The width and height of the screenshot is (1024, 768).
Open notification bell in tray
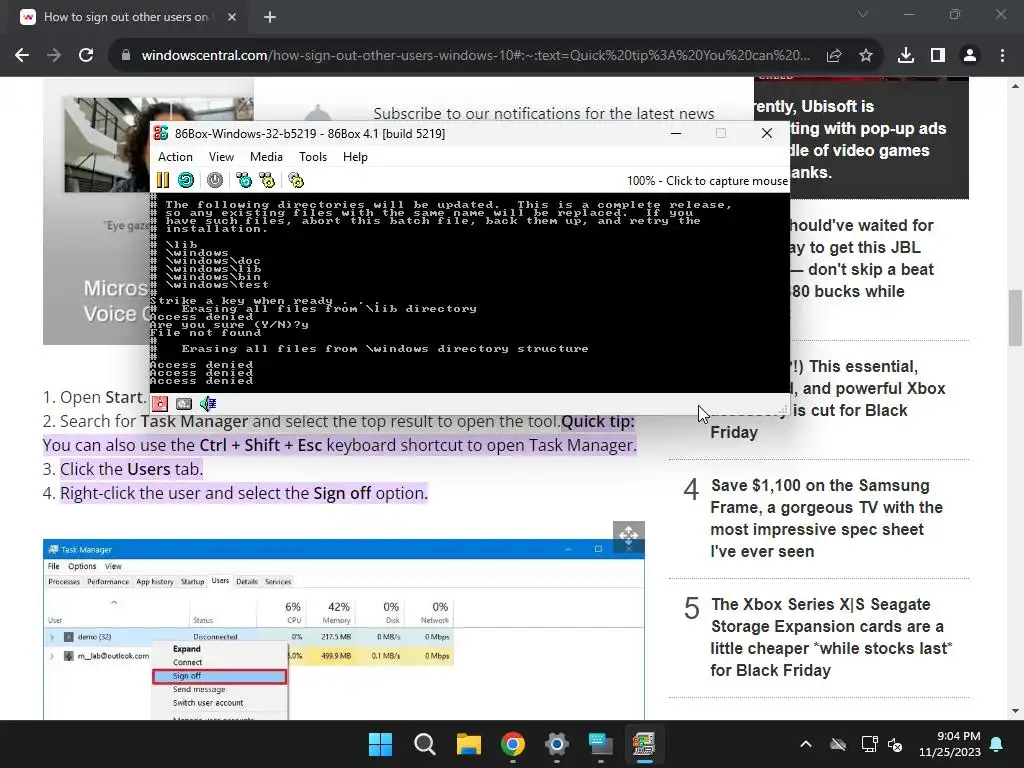tap(997, 744)
